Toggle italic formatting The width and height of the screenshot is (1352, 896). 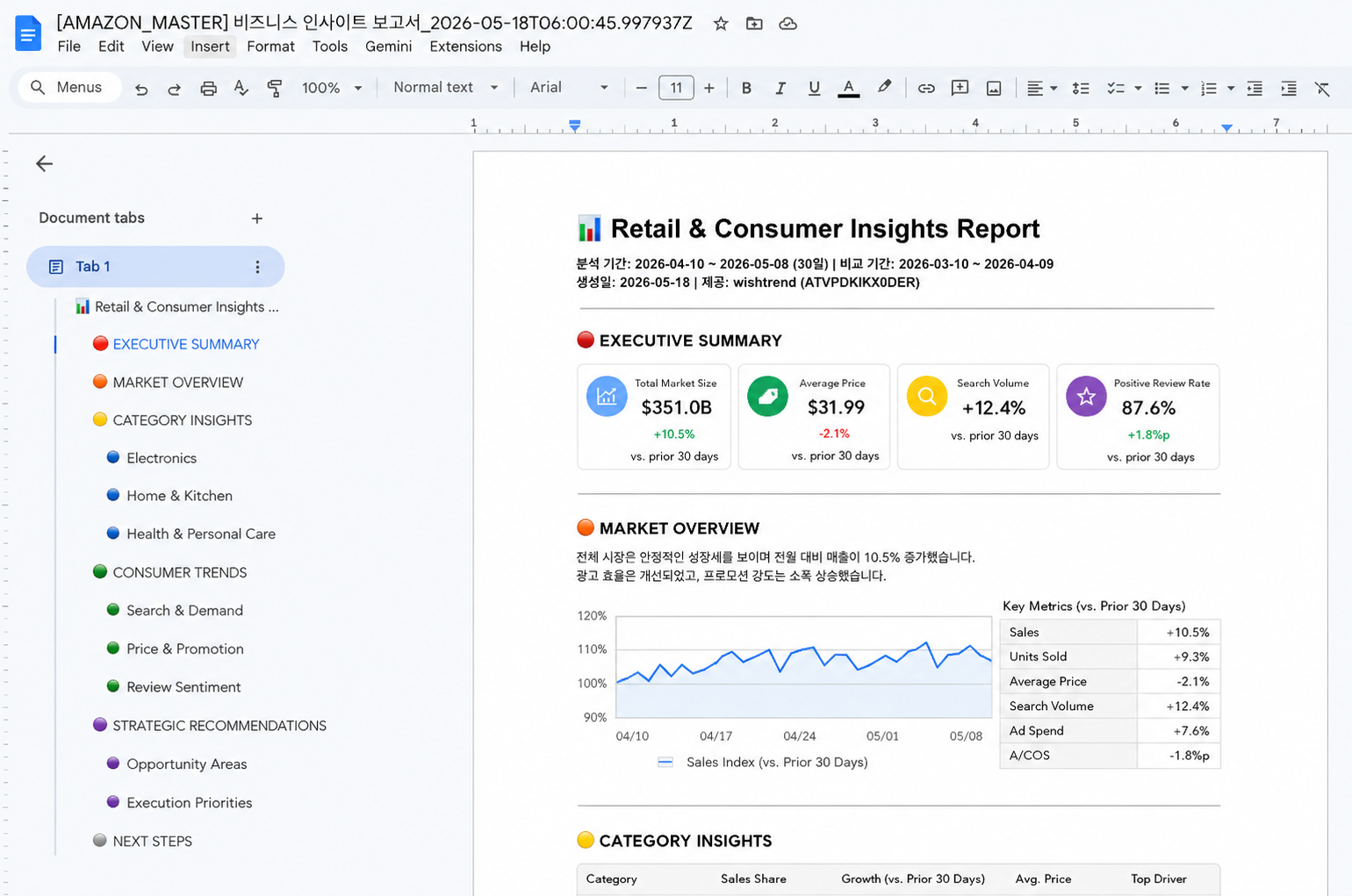tap(780, 88)
